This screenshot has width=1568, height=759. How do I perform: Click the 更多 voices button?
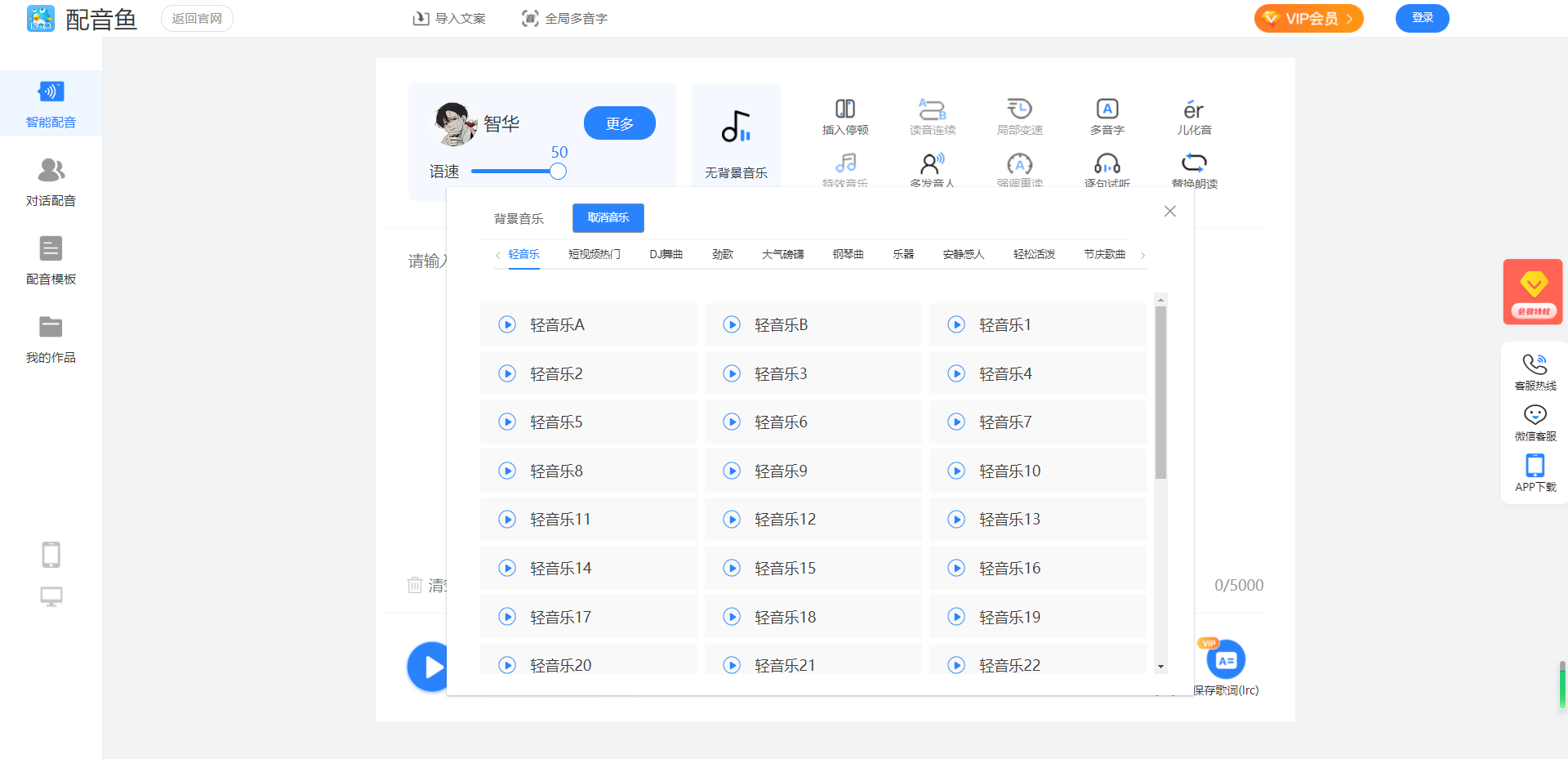(620, 123)
